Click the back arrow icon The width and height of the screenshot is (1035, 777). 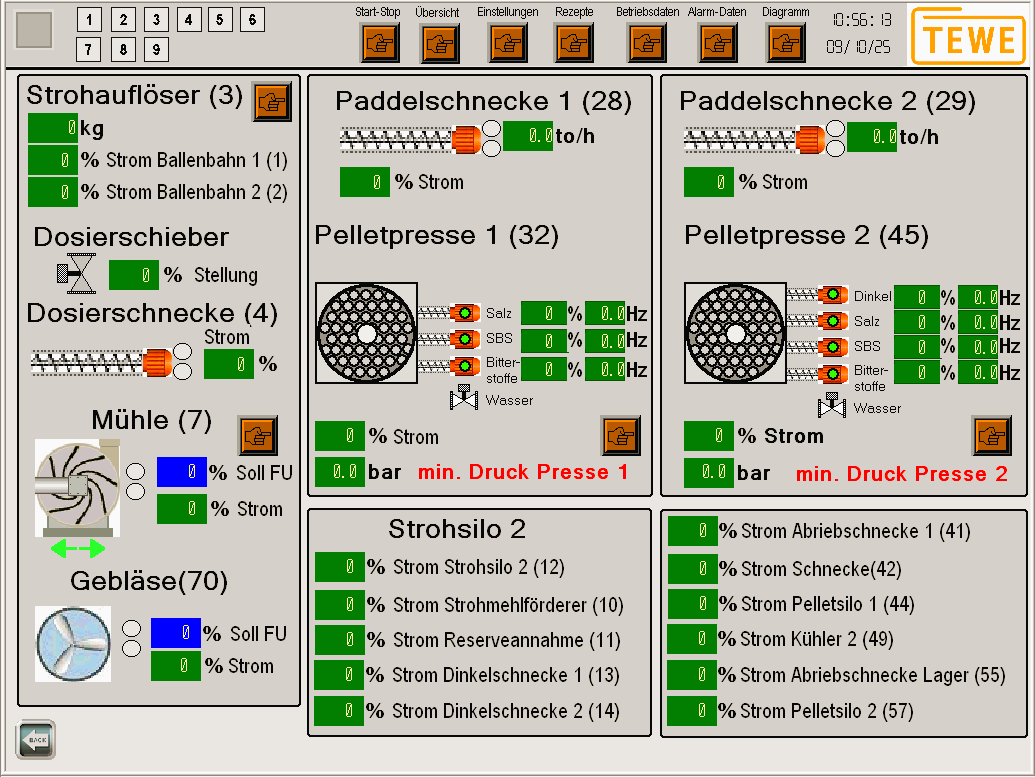[36, 739]
